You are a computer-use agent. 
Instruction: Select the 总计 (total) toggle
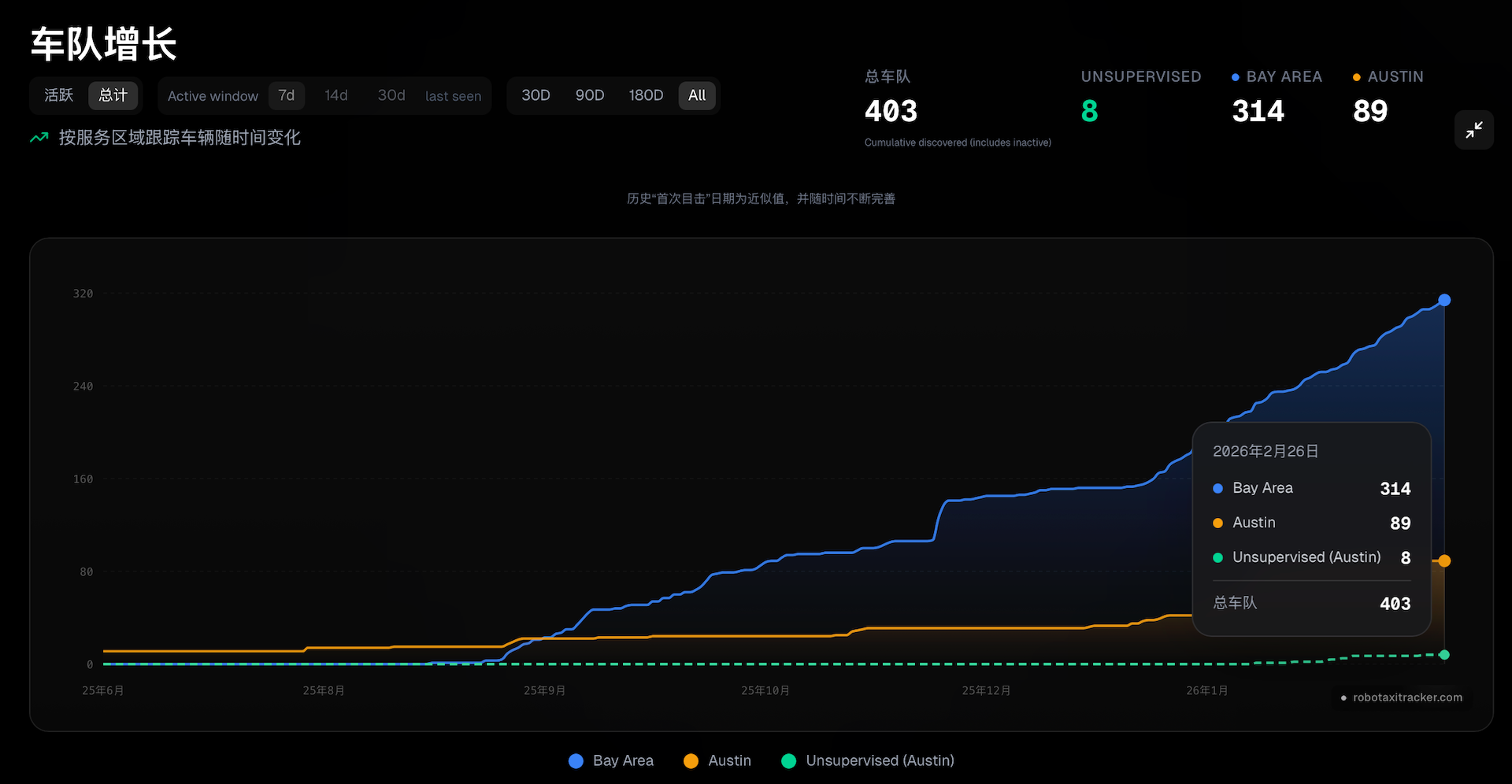click(113, 95)
